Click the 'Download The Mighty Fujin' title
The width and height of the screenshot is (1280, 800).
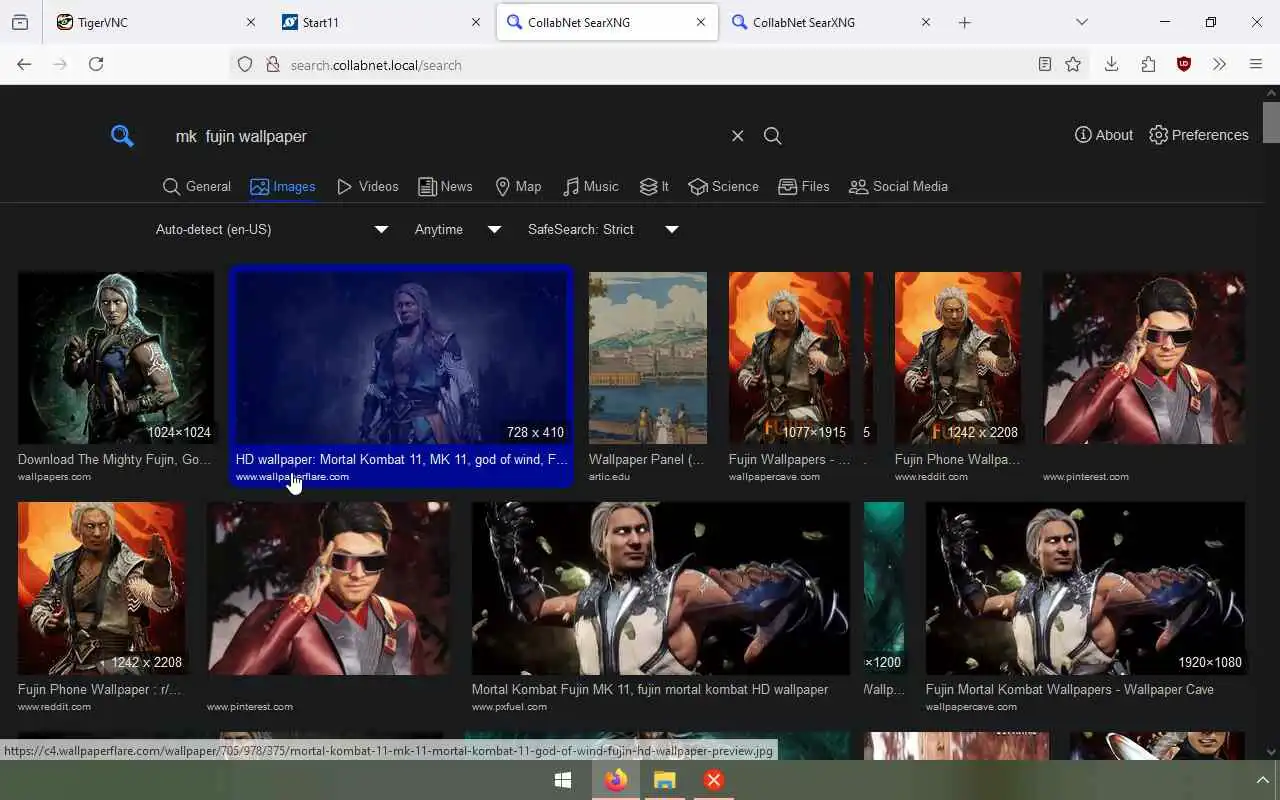pyautogui.click(x=115, y=459)
